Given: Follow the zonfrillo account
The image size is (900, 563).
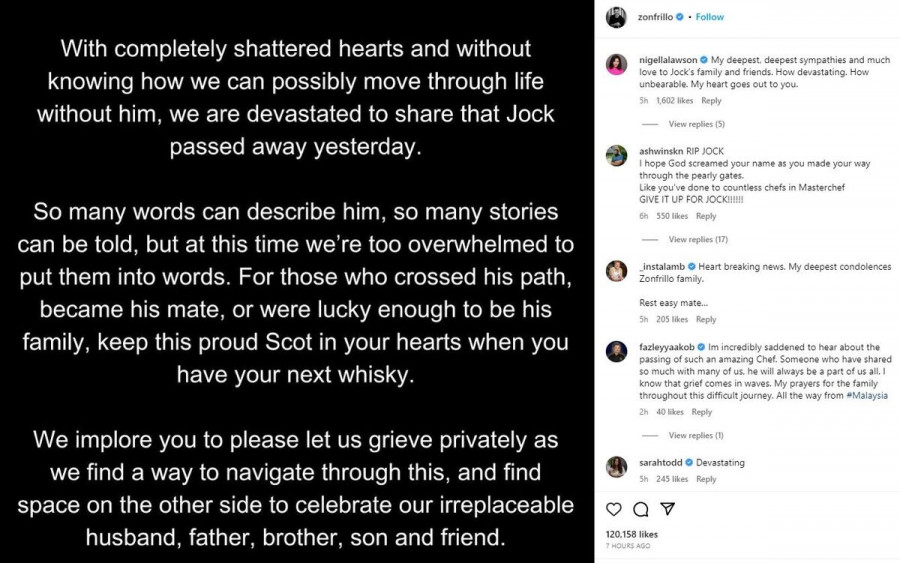Looking at the screenshot, I should coord(710,17).
